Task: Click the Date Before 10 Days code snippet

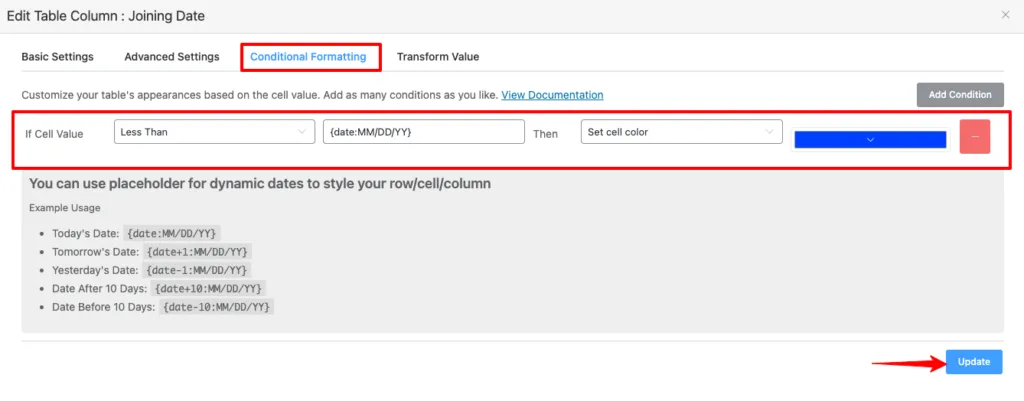Action: tap(217, 306)
